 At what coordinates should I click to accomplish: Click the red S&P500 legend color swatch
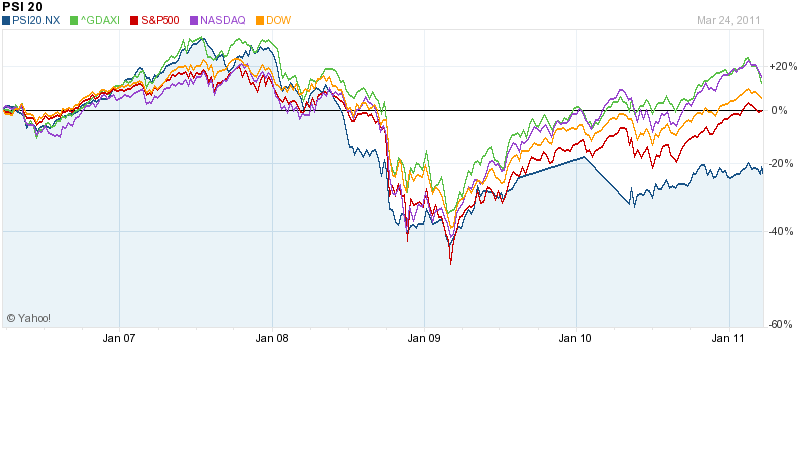(x=134, y=21)
